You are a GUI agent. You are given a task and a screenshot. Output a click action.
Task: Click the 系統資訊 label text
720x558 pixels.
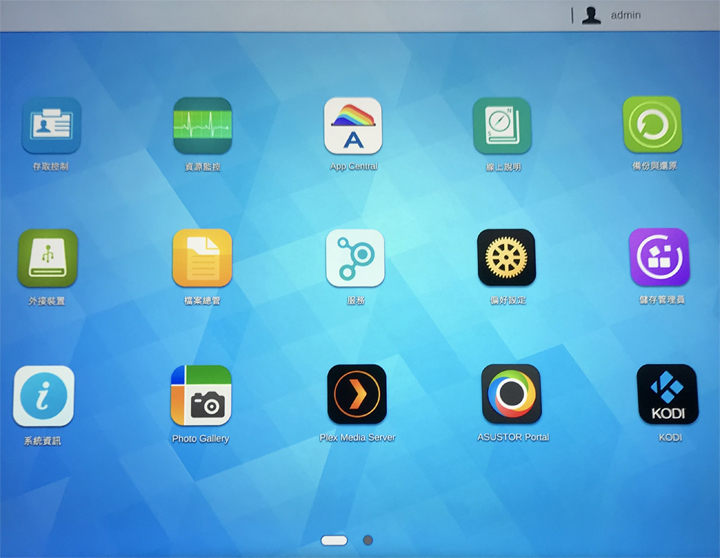(x=42, y=441)
